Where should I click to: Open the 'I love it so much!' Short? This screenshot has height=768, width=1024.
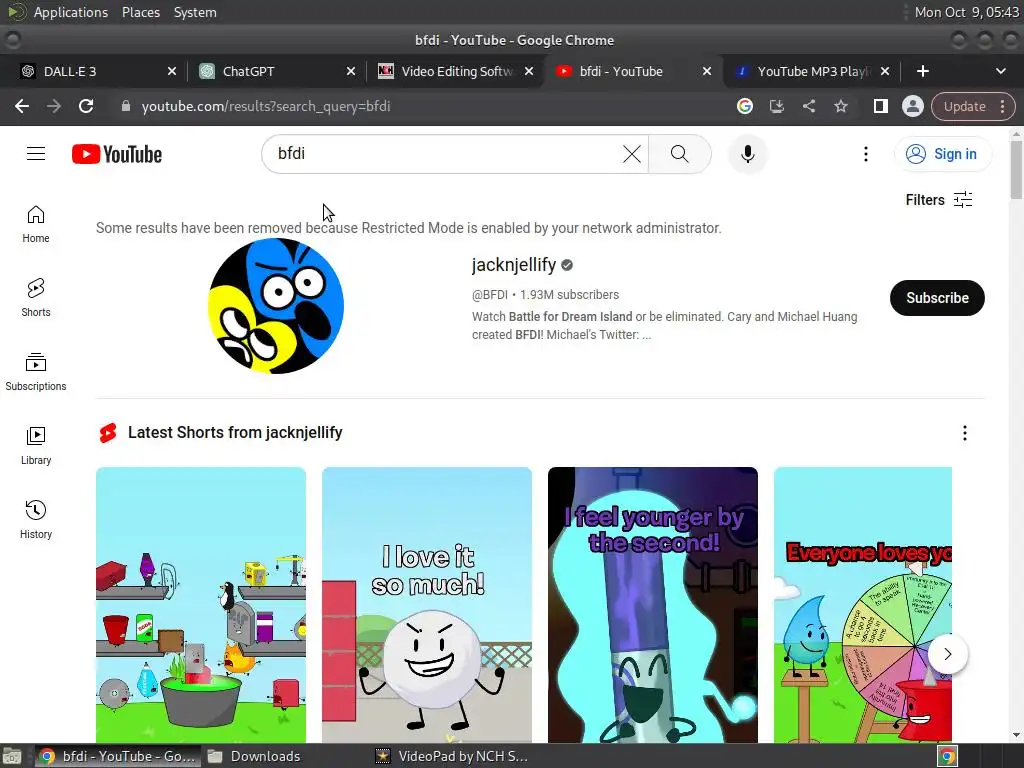pos(426,605)
